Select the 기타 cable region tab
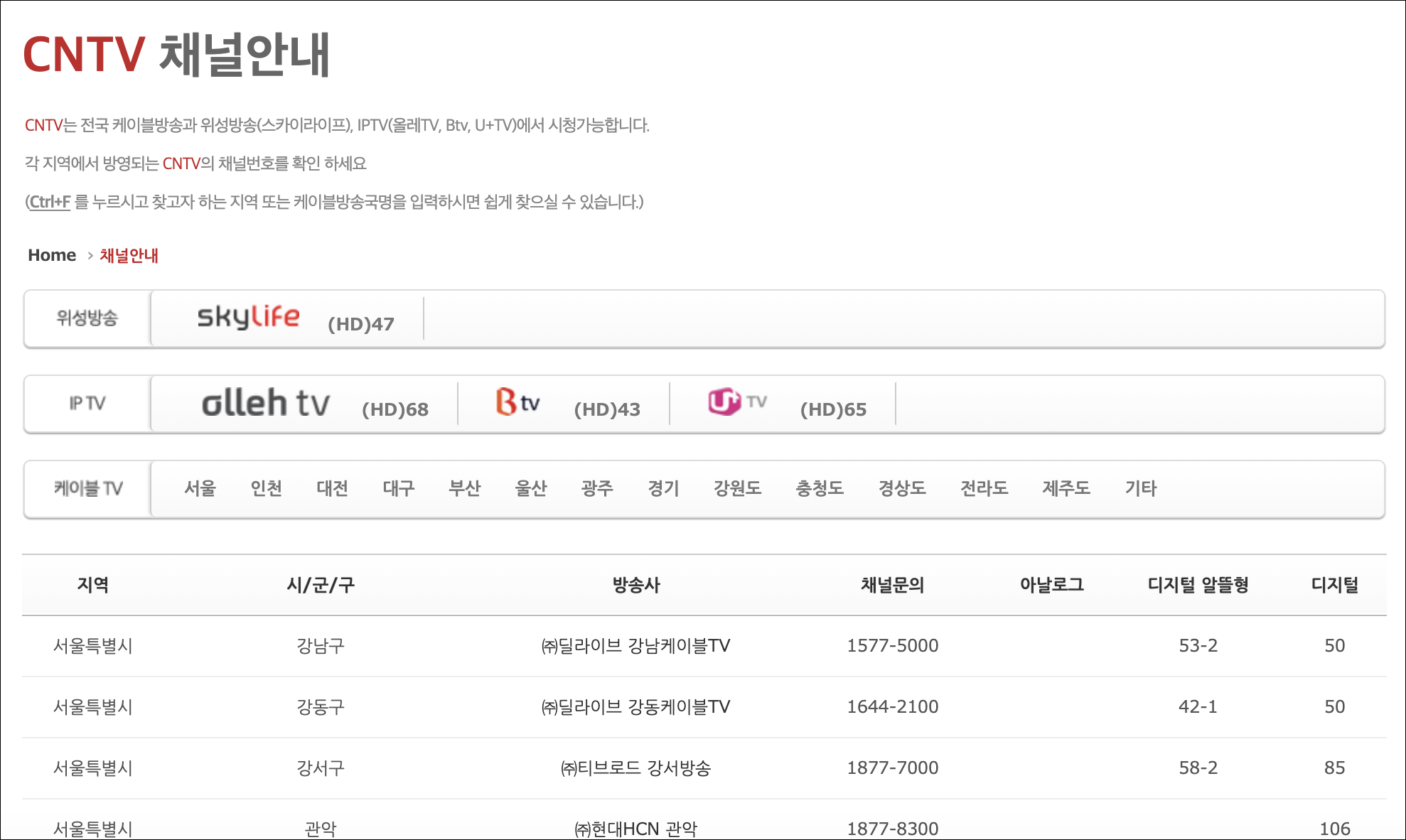The image size is (1406, 840). point(1141,488)
